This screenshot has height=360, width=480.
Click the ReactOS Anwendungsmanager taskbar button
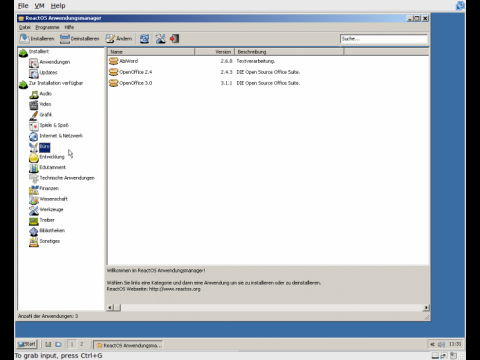[x=128, y=345]
